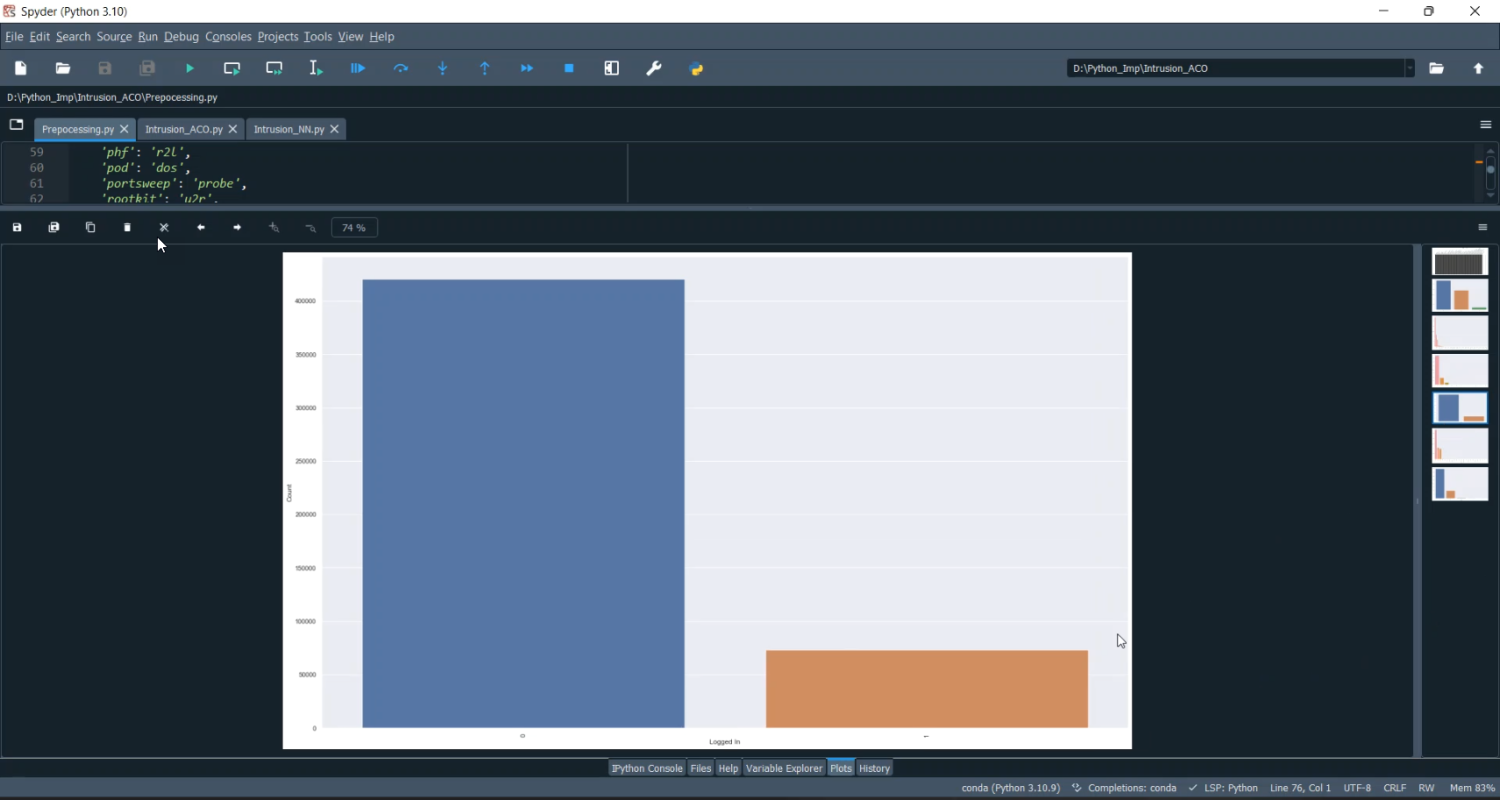Open the working directory path dropdown
Viewport: 1500px width, 800px height.
pyautogui.click(x=1410, y=69)
